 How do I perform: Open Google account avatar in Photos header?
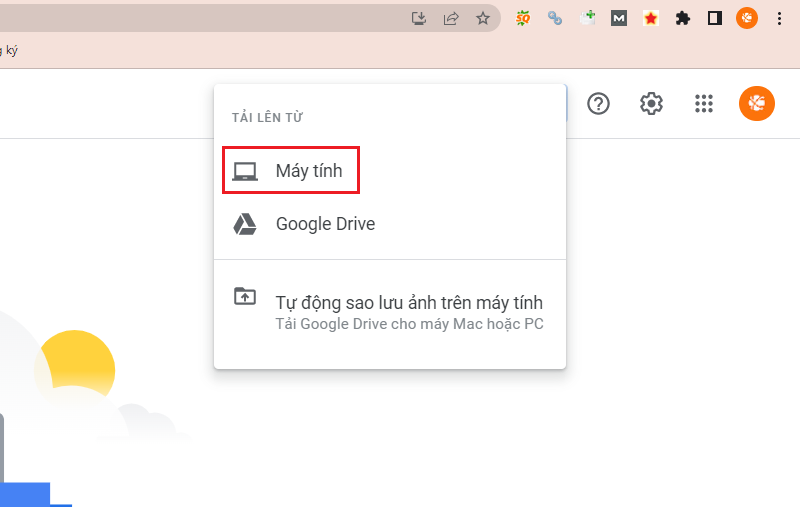[757, 104]
